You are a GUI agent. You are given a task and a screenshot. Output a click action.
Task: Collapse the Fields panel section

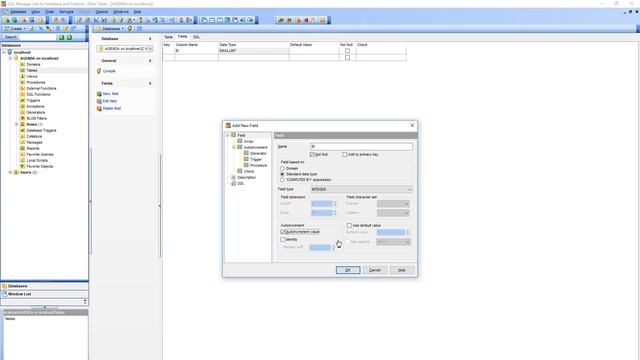(150, 83)
